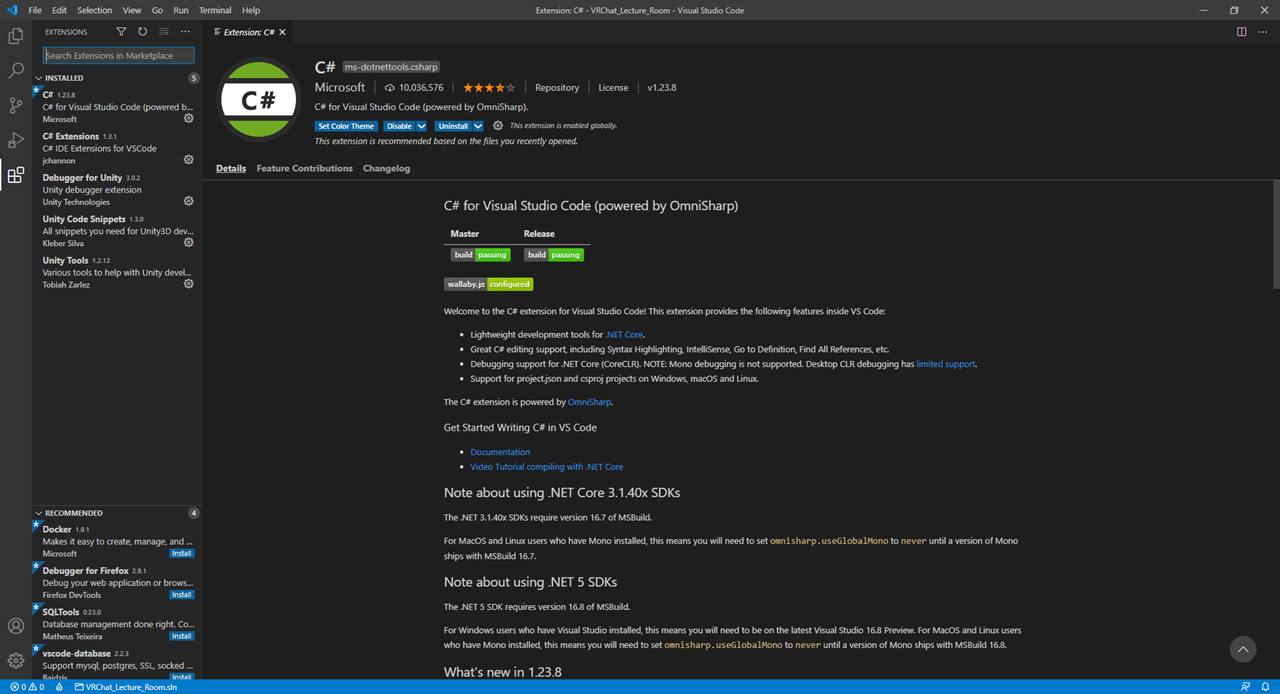Click the split editor right icon
This screenshot has width=1280, height=694.
[1241, 32]
